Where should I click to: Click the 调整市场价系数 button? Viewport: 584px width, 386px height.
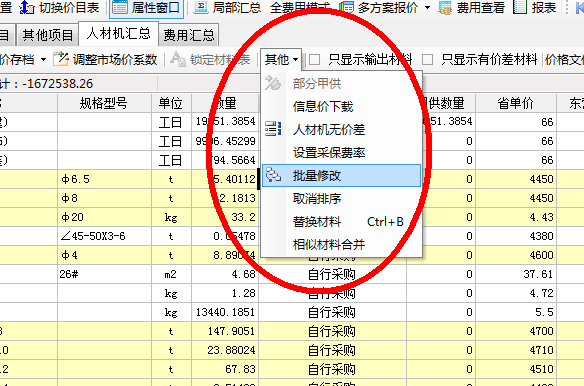[105, 59]
